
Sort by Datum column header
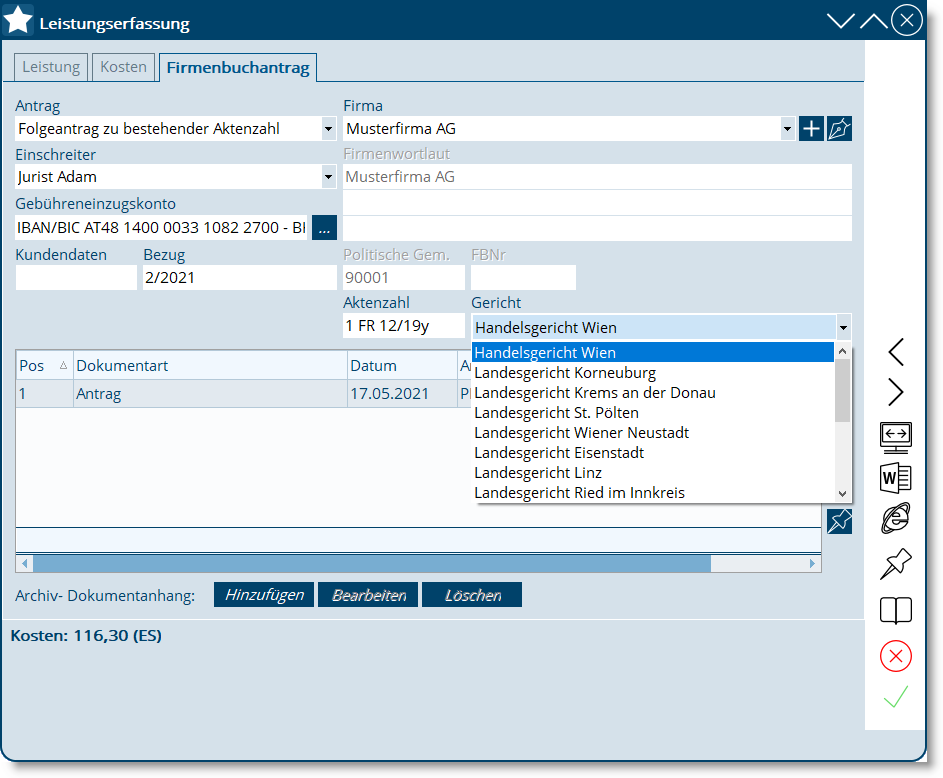[402, 366]
